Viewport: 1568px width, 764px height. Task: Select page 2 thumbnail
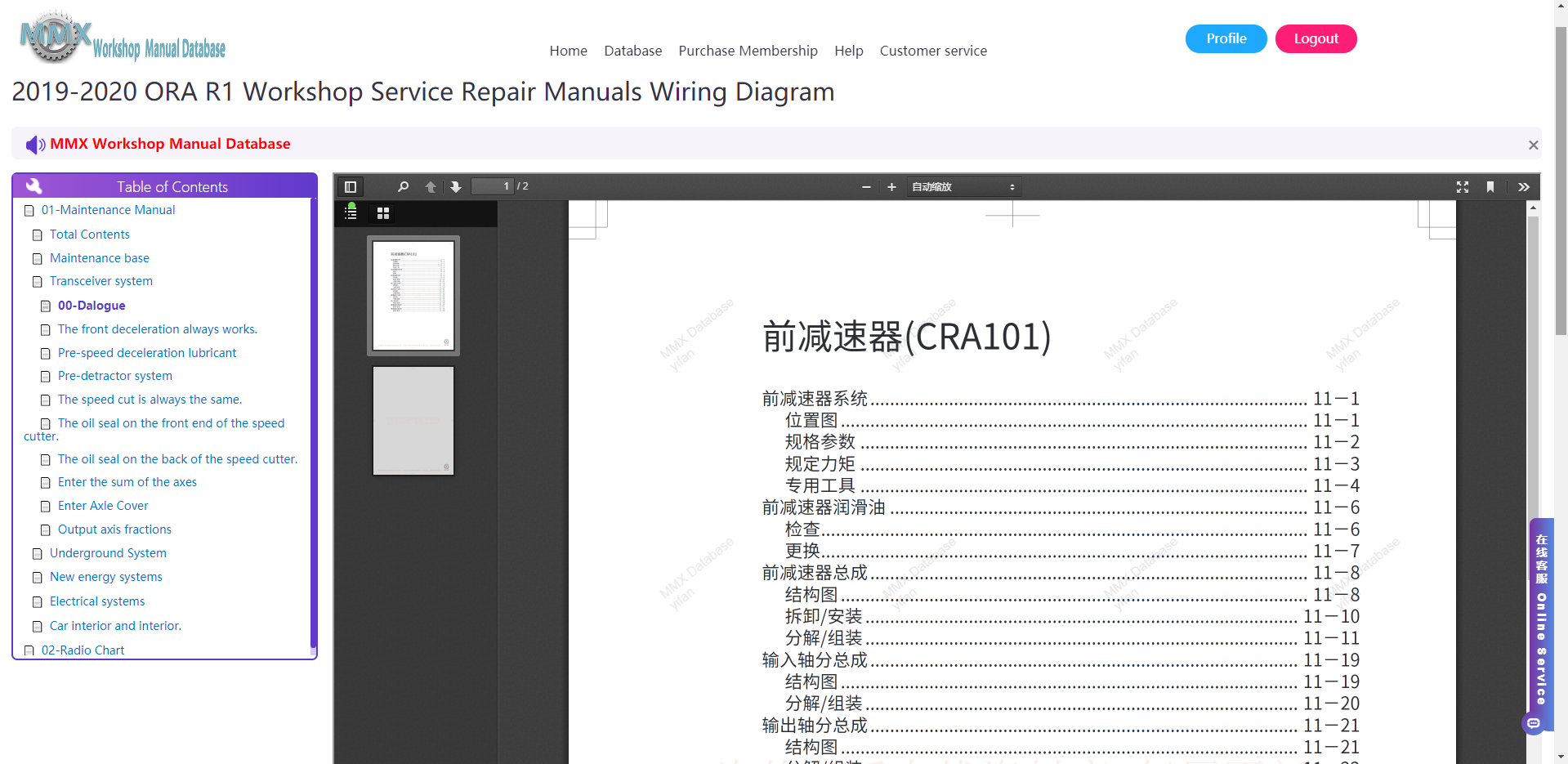(413, 420)
